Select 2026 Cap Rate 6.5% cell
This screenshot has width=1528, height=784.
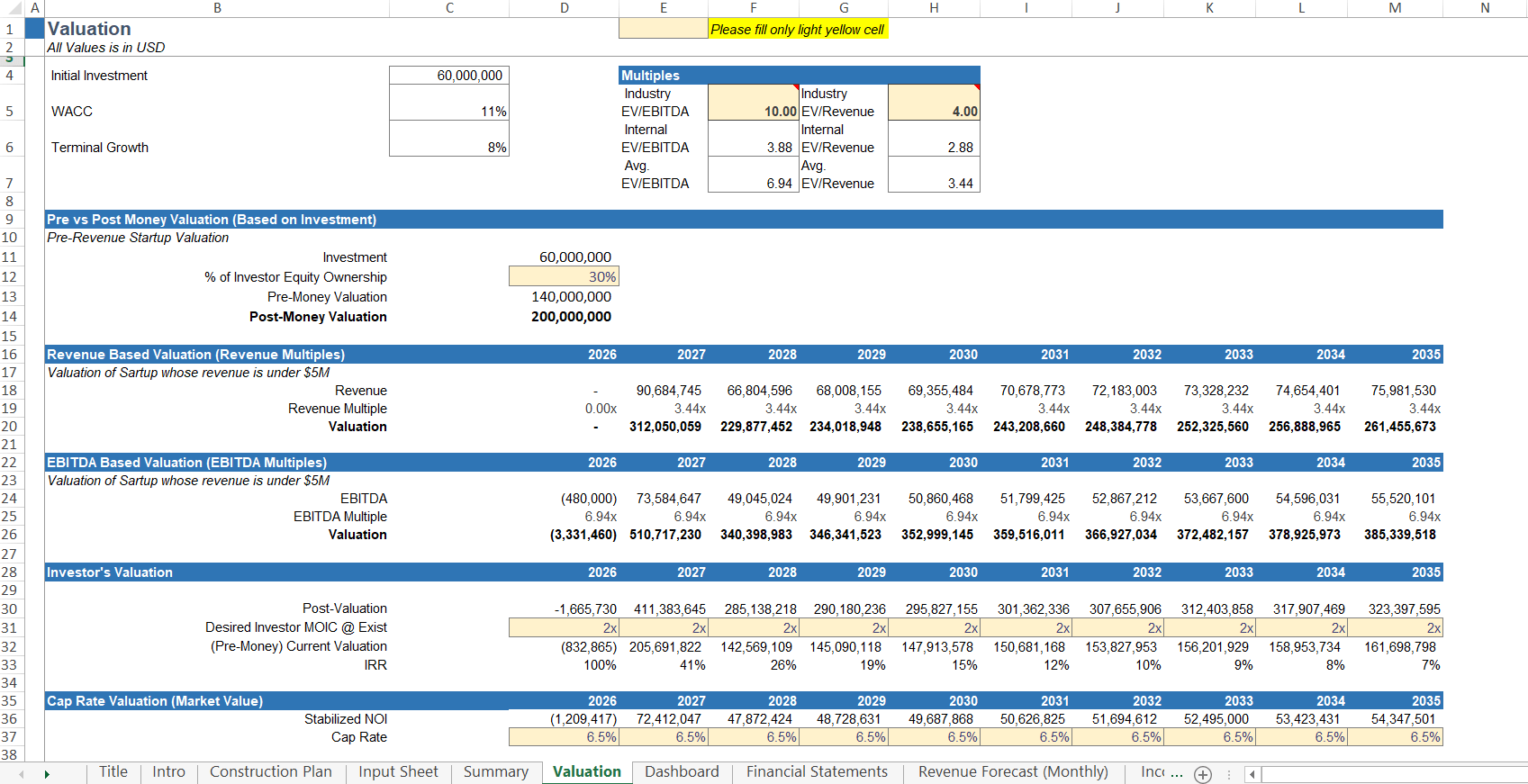564,737
